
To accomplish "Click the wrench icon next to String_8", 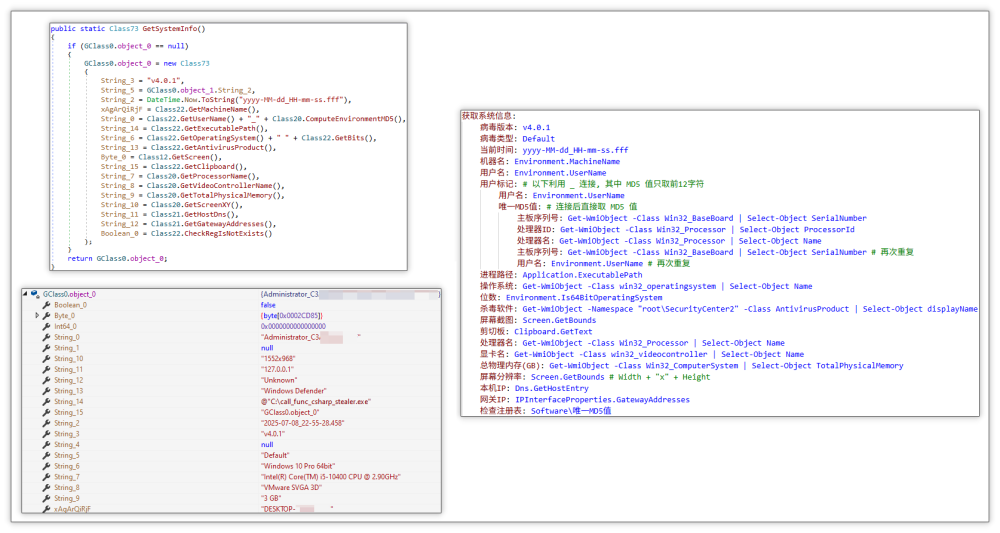I will [47, 488].
